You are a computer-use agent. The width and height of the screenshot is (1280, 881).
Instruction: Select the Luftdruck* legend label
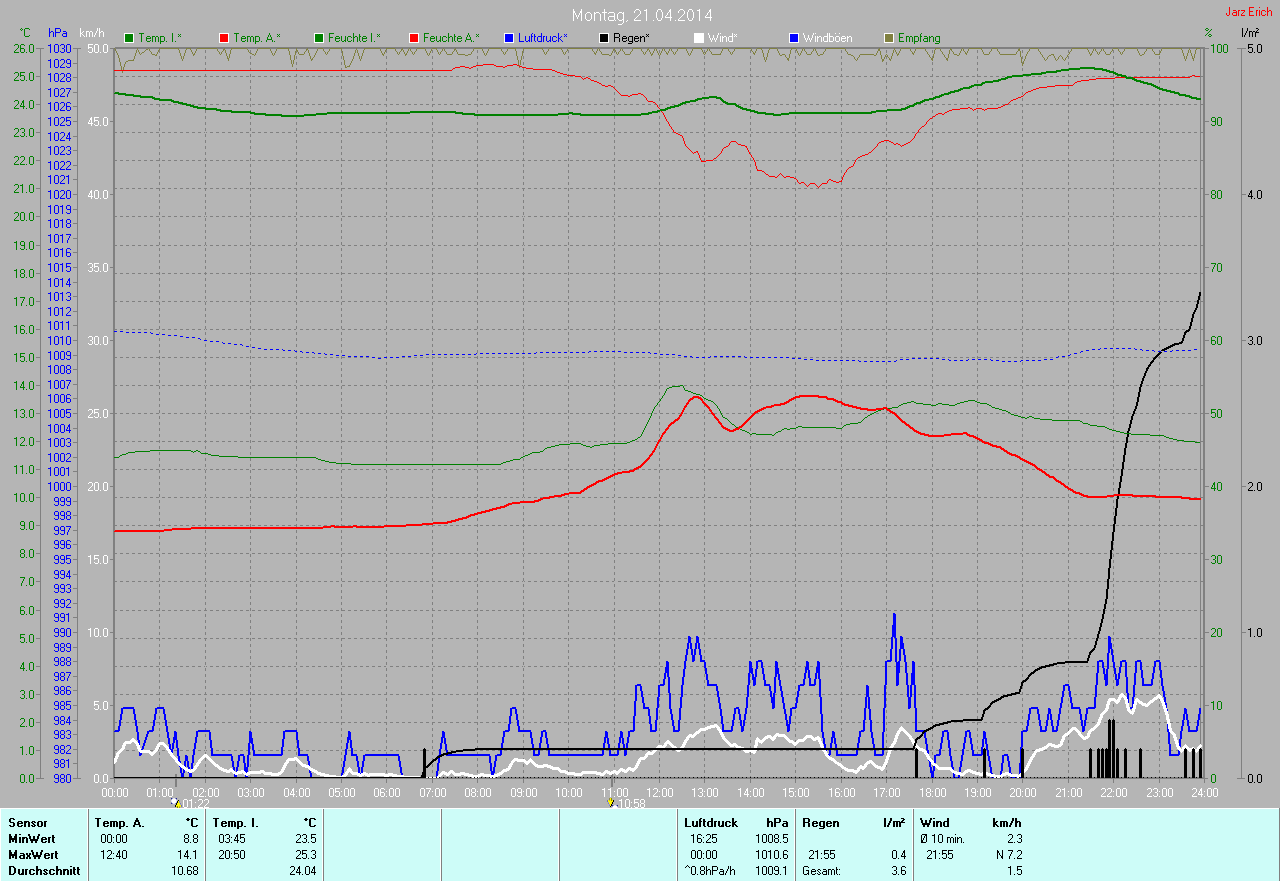[x=543, y=38]
